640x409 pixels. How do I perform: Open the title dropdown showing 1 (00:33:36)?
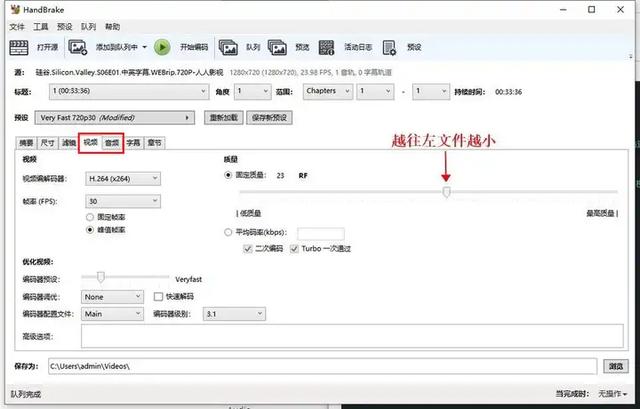tap(129, 91)
